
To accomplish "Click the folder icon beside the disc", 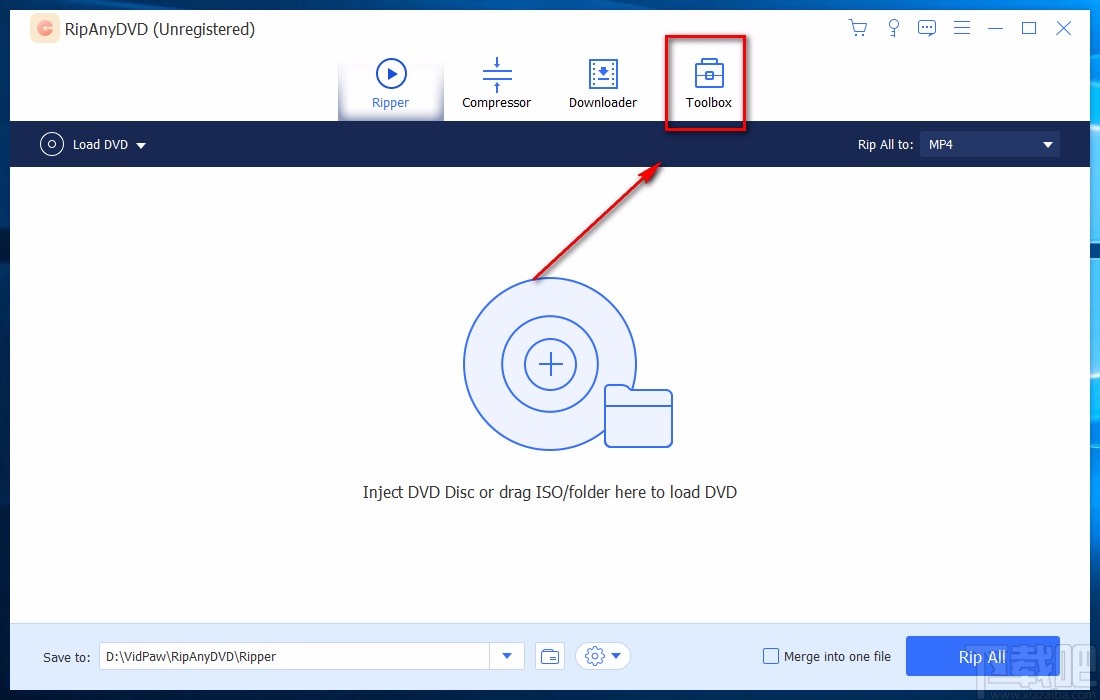I will [x=638, y=416].
